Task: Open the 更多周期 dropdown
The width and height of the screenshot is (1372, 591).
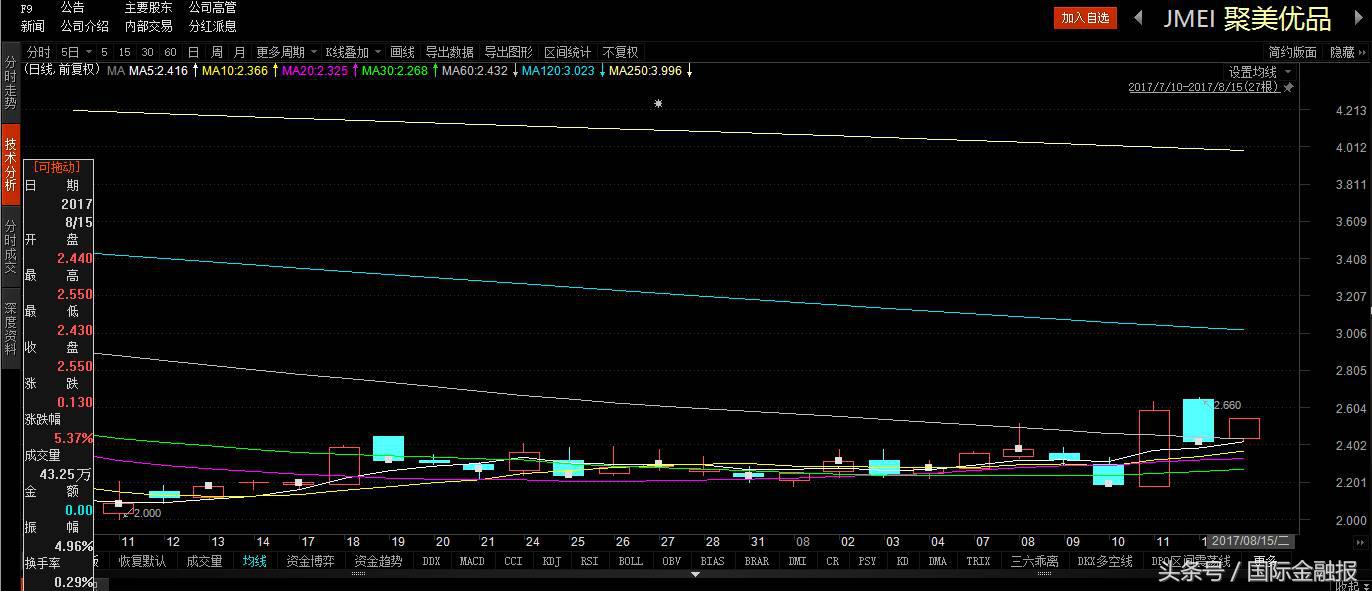Action: 286,52
